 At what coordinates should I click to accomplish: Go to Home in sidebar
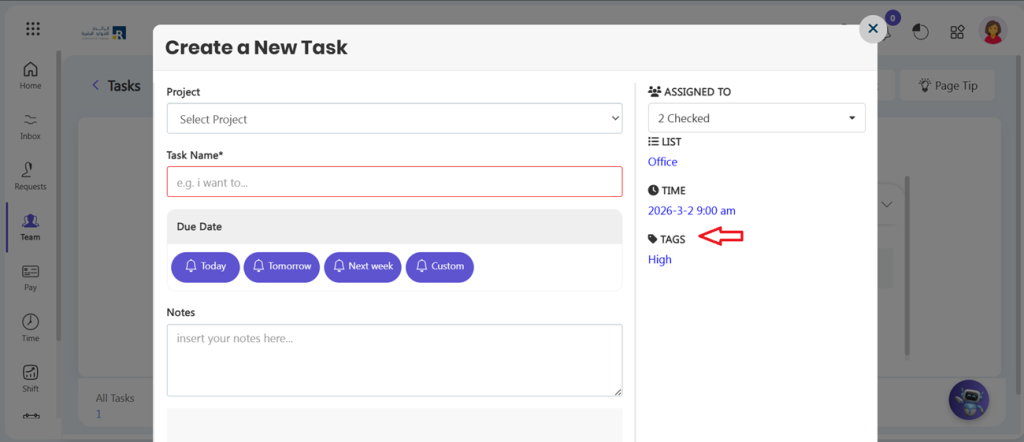(30, 75)
